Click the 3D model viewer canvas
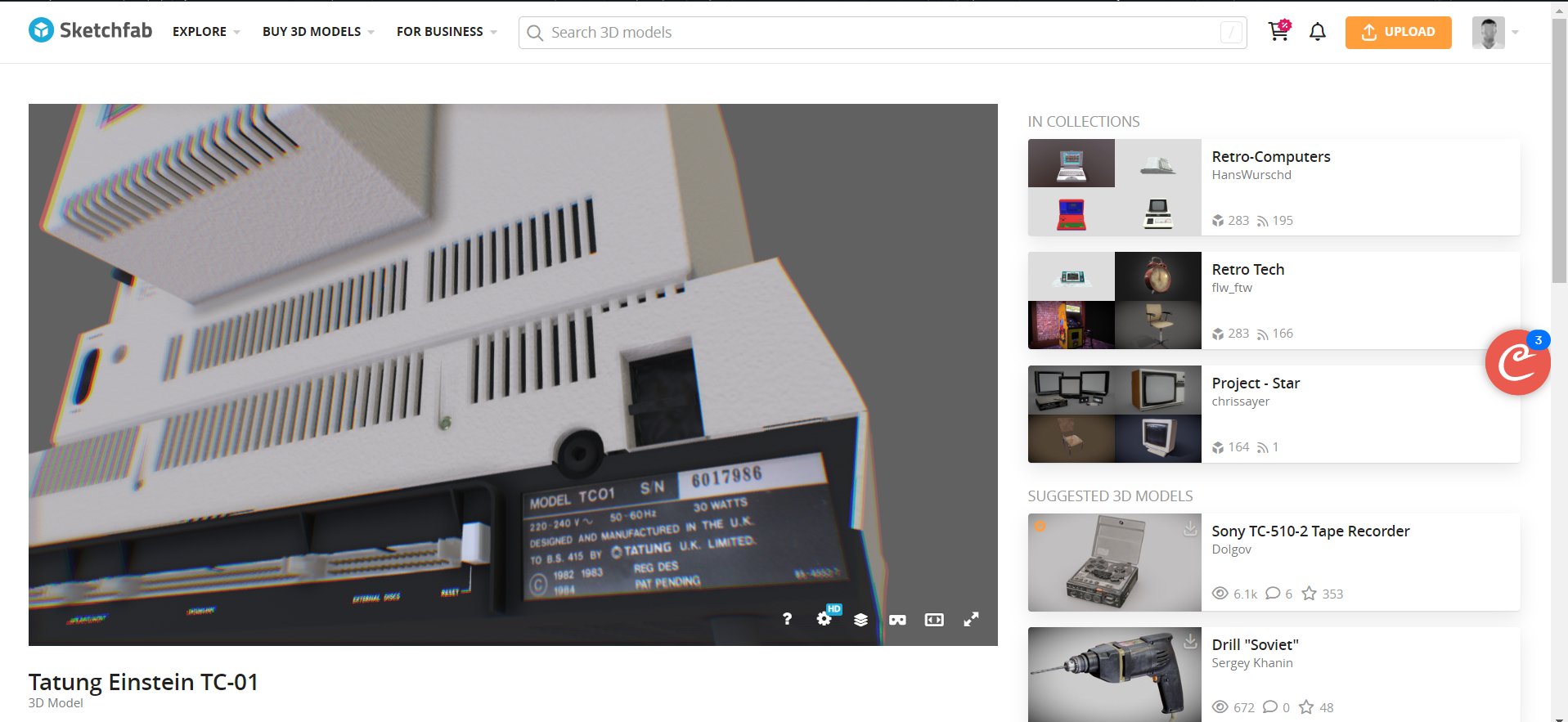Viewport: 1568px width, 722px height. pos(513,374)
